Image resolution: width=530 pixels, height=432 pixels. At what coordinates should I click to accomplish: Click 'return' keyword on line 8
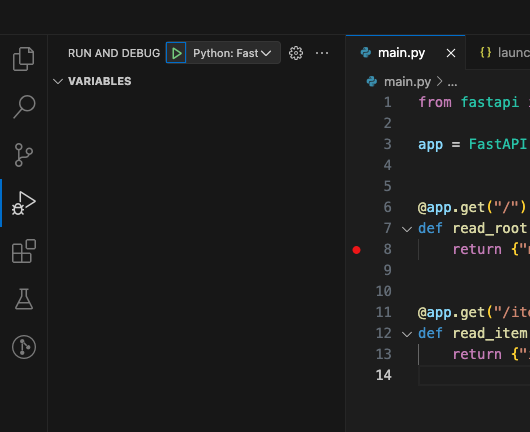coord(477,249)
